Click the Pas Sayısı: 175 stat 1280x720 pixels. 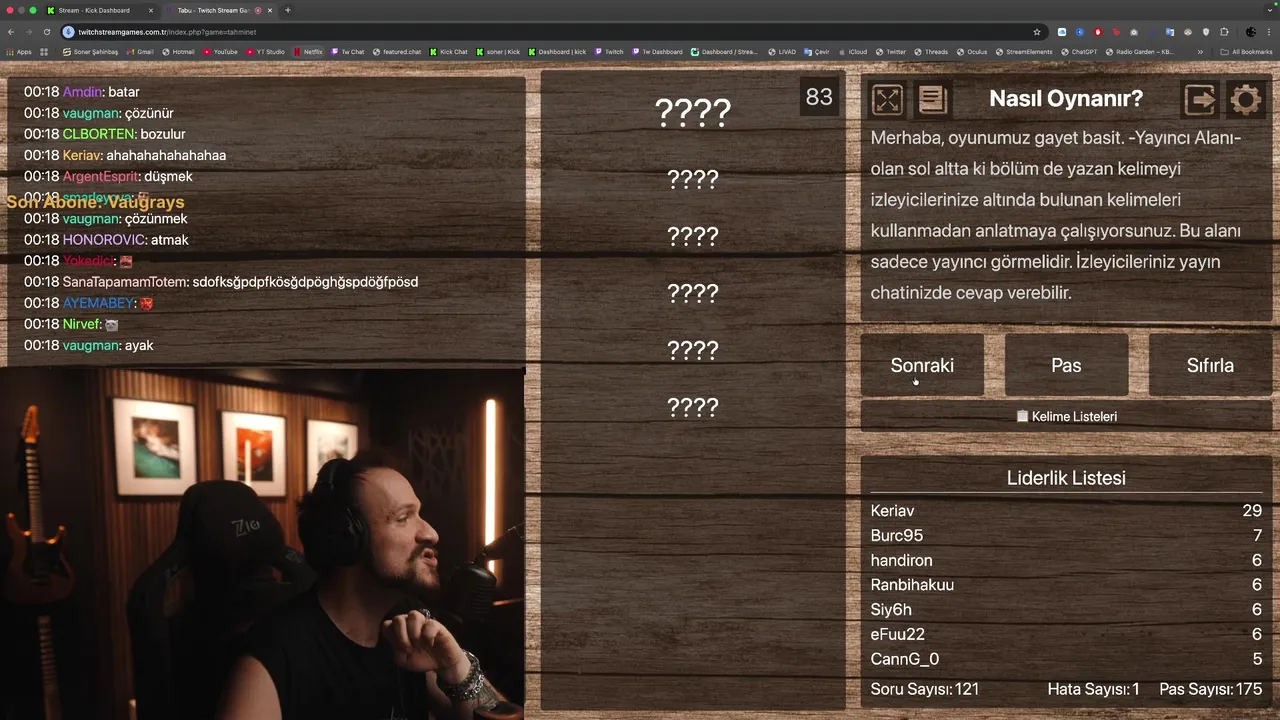tap(1211, 689)
